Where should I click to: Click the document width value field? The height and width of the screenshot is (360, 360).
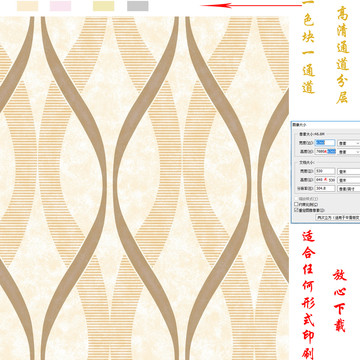pyautogui.click(x=325, y=171)
